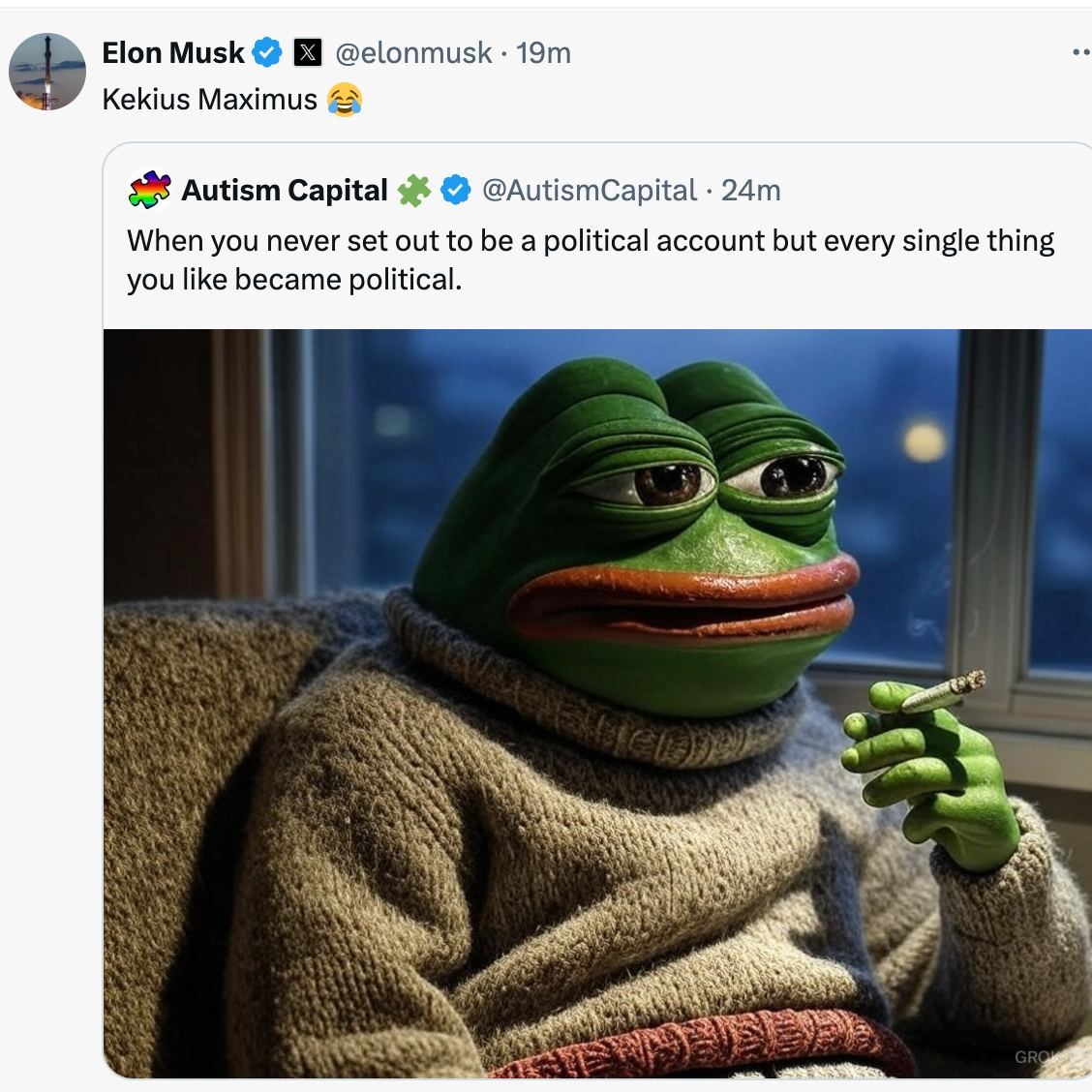The image size is (1092, 1092).
Task: Click the frog's right eye in the image
Action: pyautogui.click(x=794, y=475)
